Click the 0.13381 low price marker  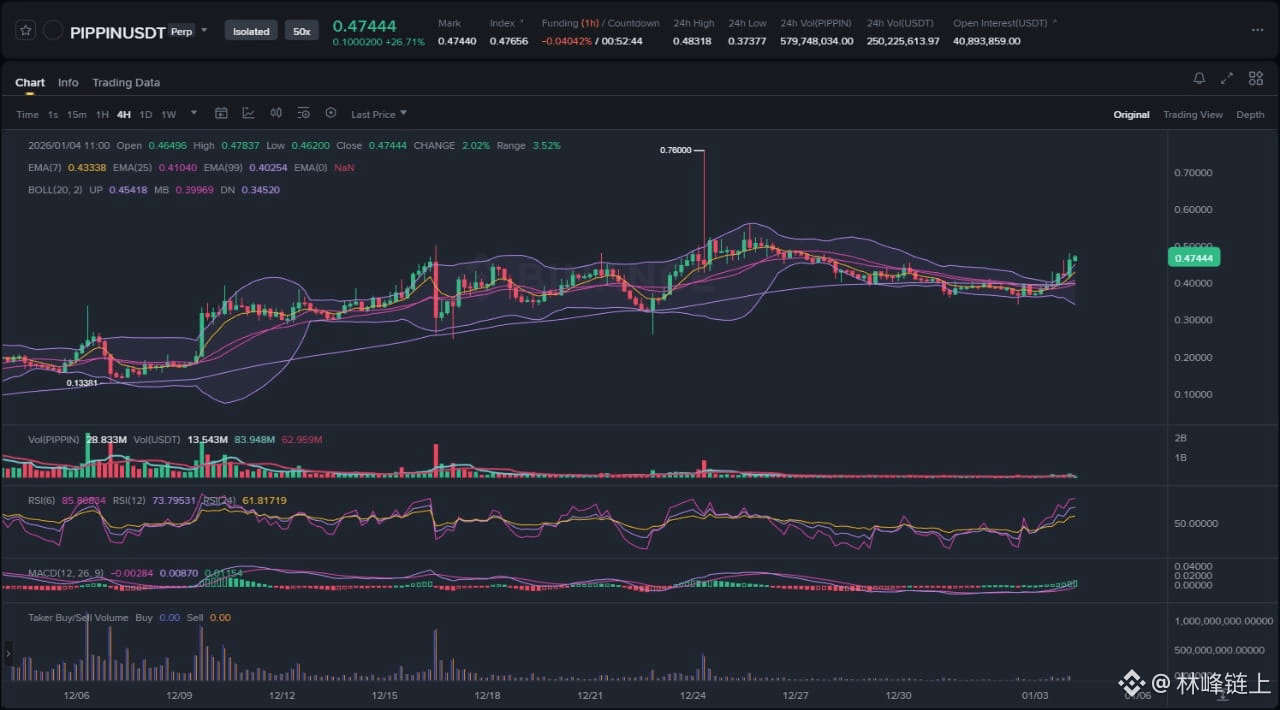(82, 383)
